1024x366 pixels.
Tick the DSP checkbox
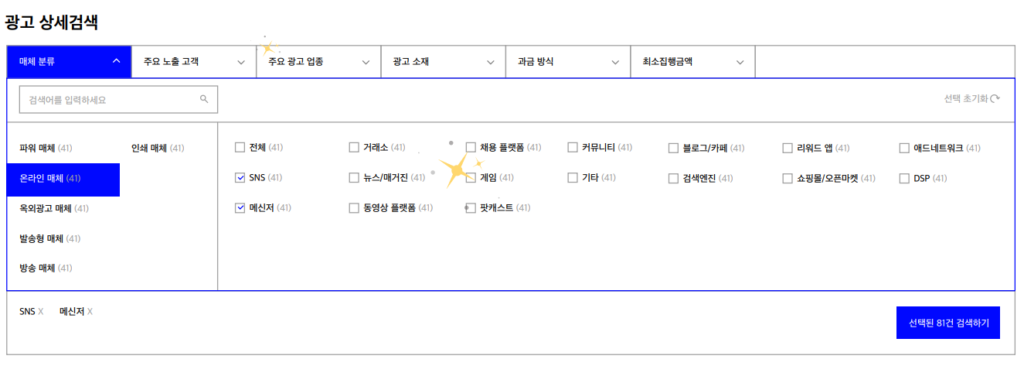point(904,178)
